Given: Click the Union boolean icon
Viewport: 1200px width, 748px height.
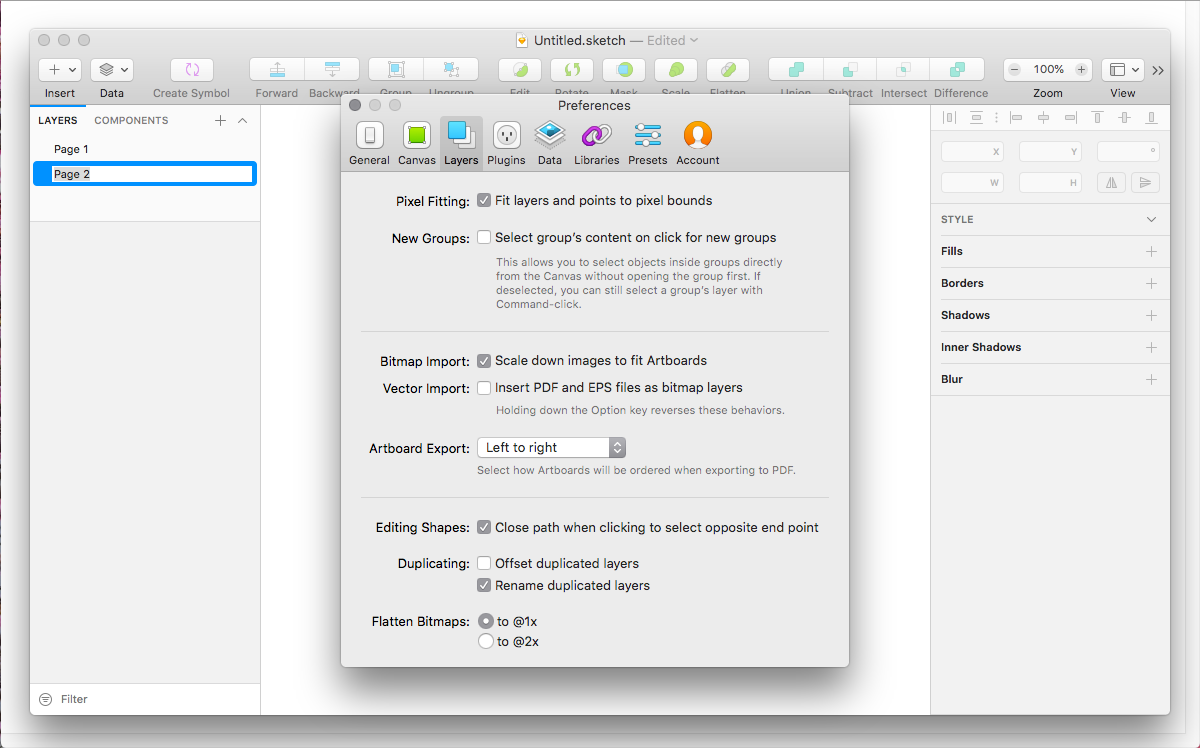Looking at the screenshot, I should click(x=796, y=70).
